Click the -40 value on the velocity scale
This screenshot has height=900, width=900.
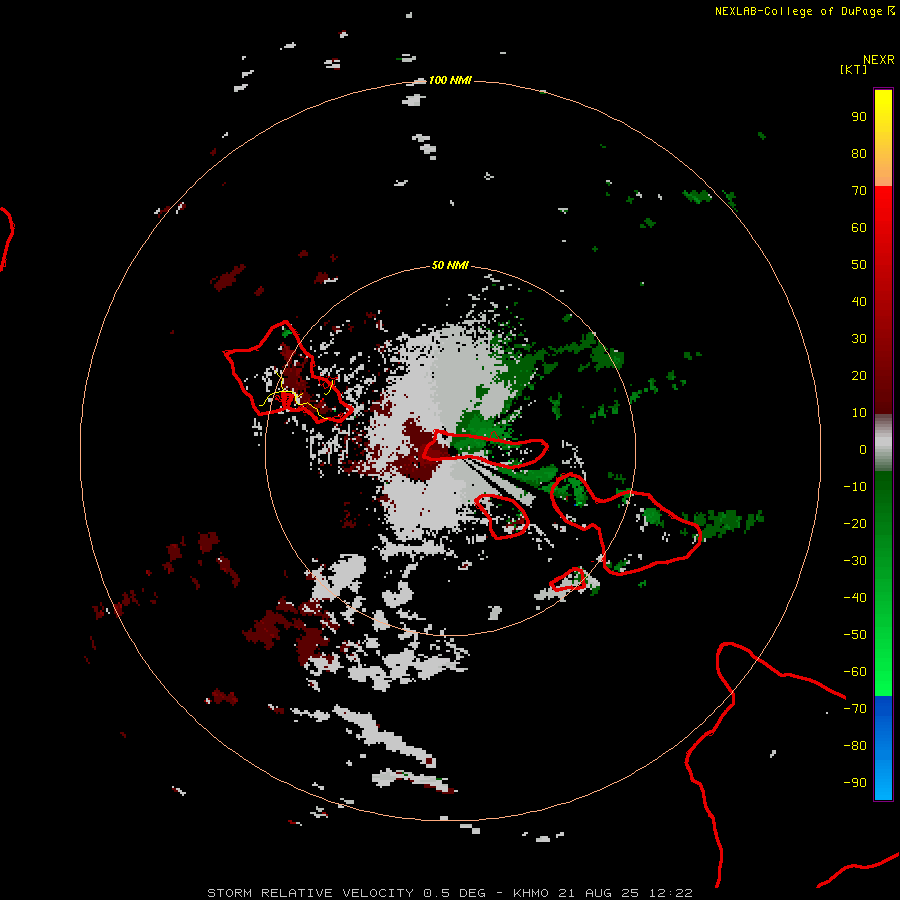(855, 598)
